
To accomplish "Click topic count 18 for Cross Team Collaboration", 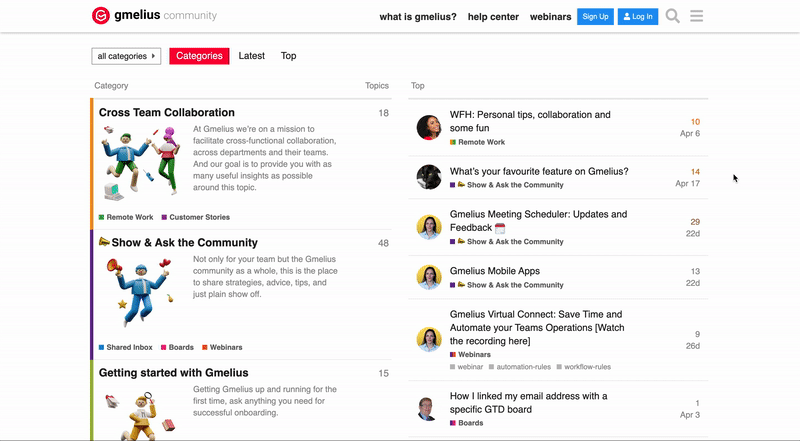I will [x=383, y=113].
